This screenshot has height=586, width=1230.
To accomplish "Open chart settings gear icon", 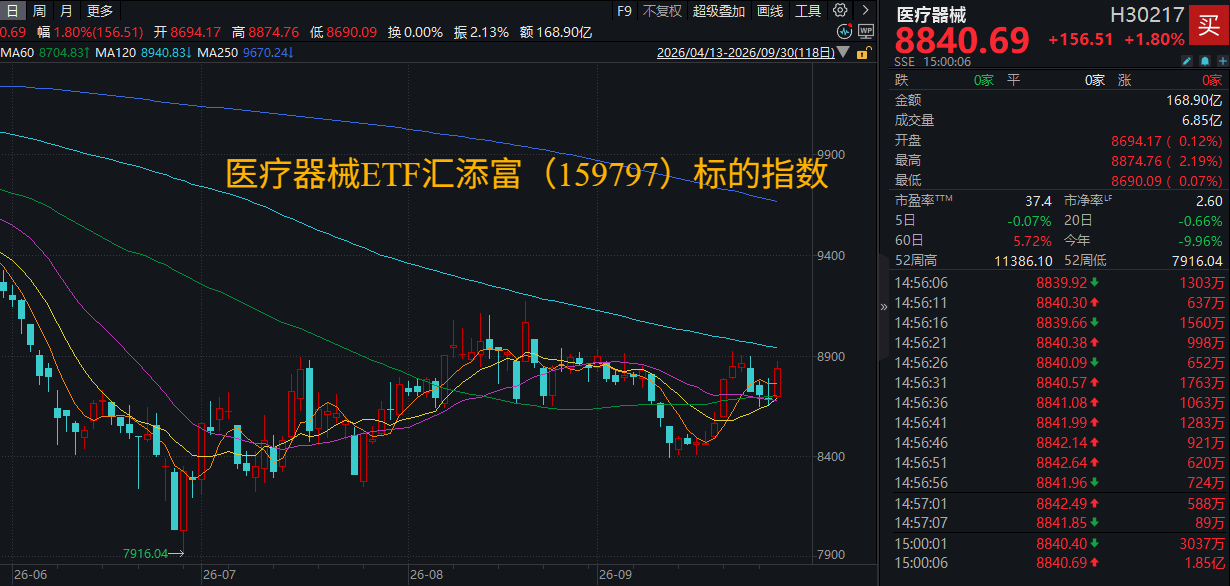I will (x=839, y=11).
